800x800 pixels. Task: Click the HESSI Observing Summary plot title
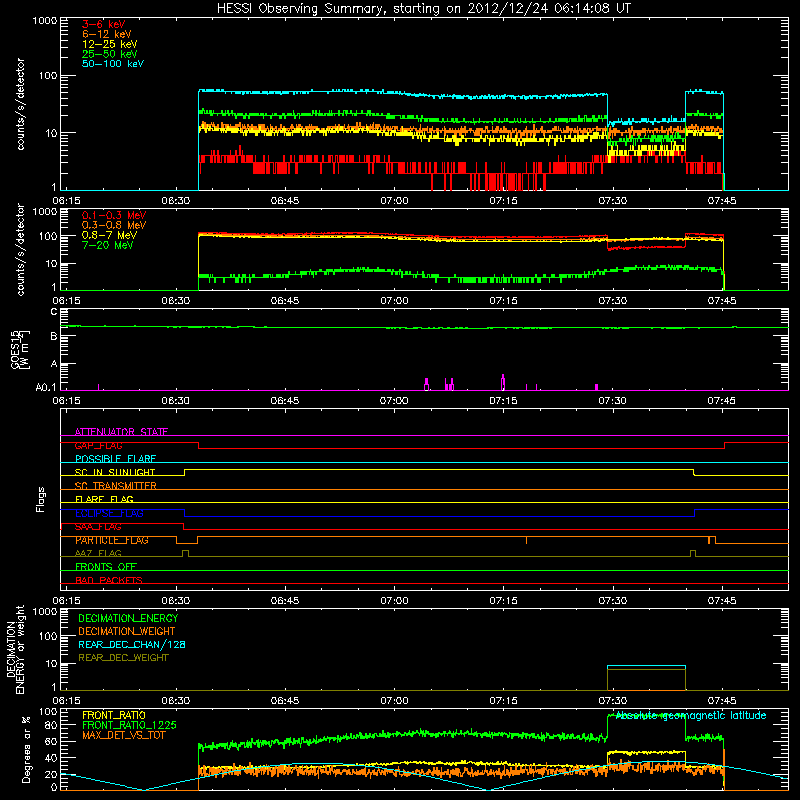(x=424, y=9)
